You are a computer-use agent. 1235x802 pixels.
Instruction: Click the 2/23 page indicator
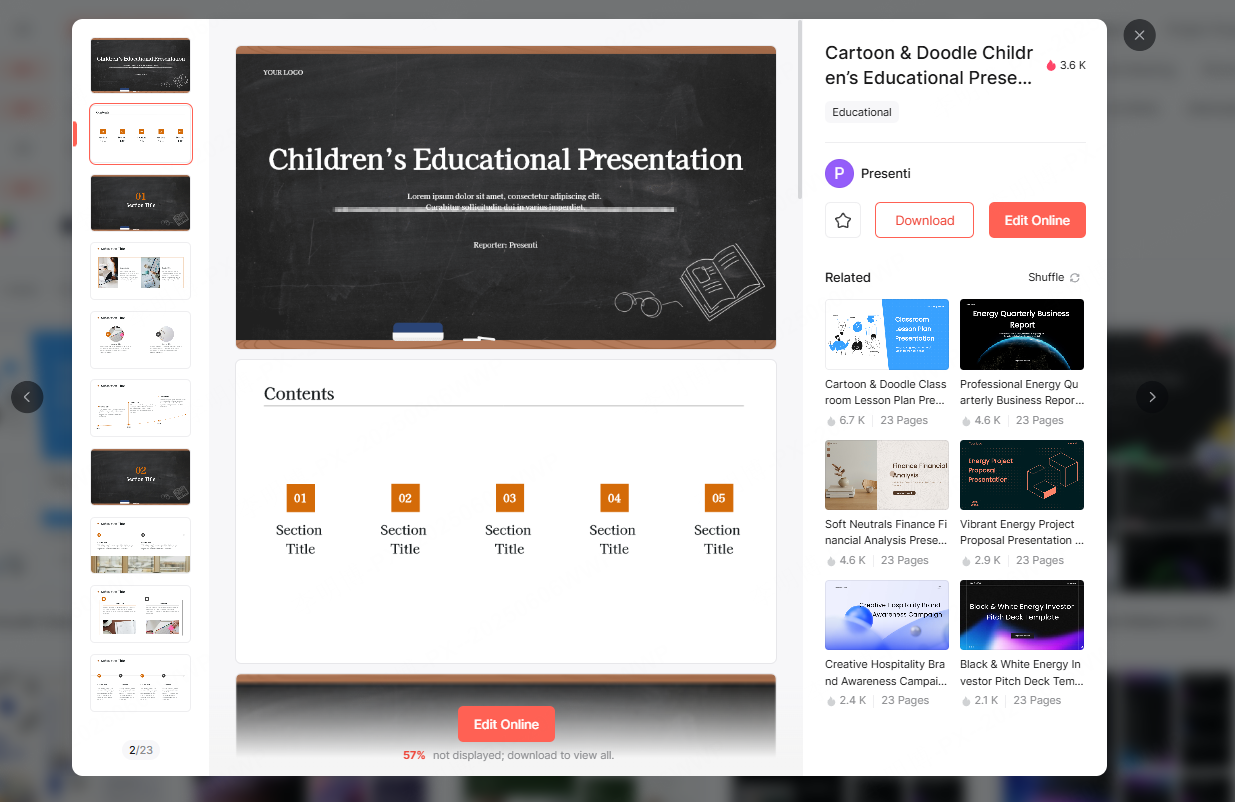(140, 748)
